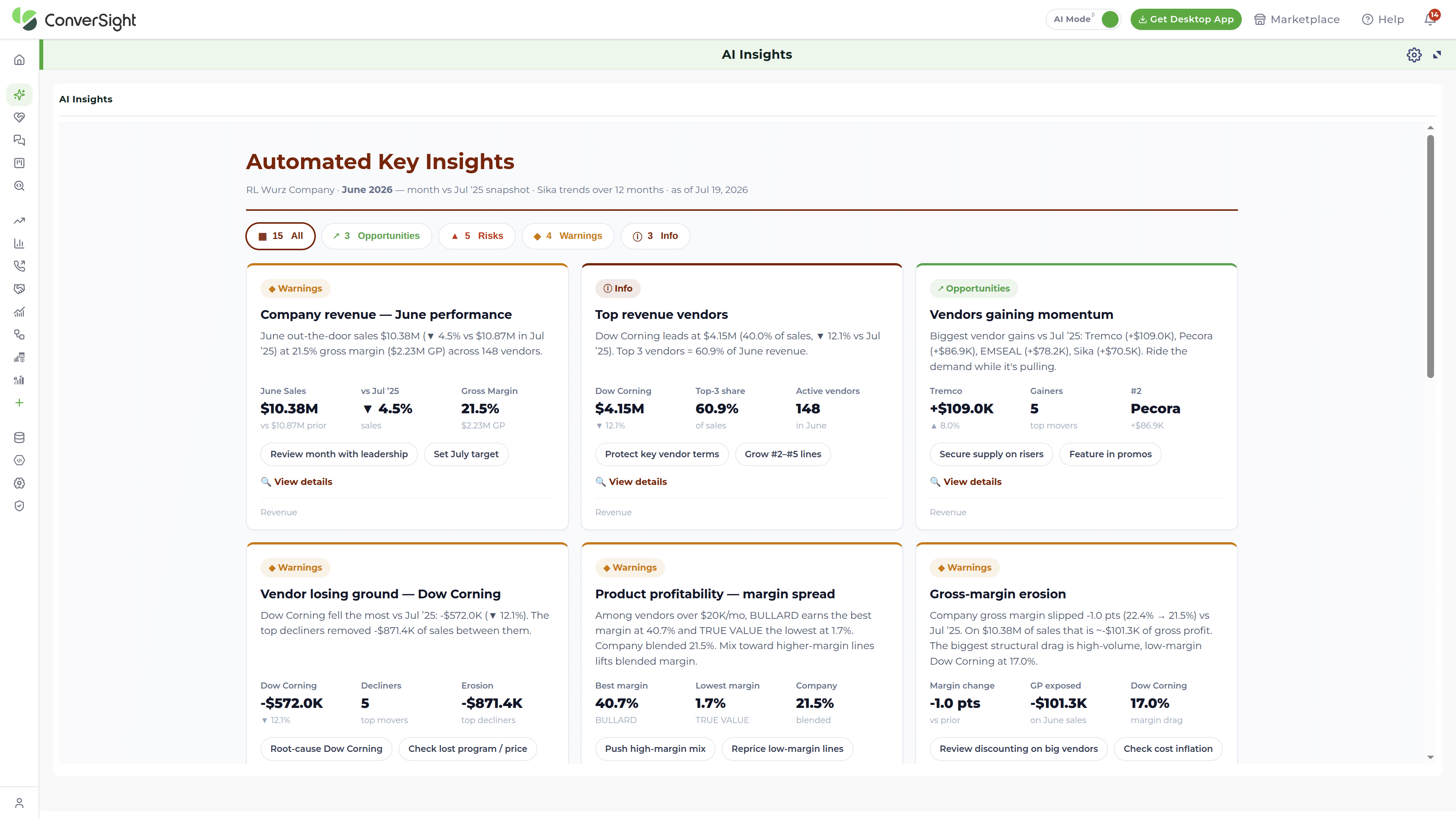The height and width of the screenshot is (819, 1456).
Task: Click Check lost program / price button
Action: point(468,748)
